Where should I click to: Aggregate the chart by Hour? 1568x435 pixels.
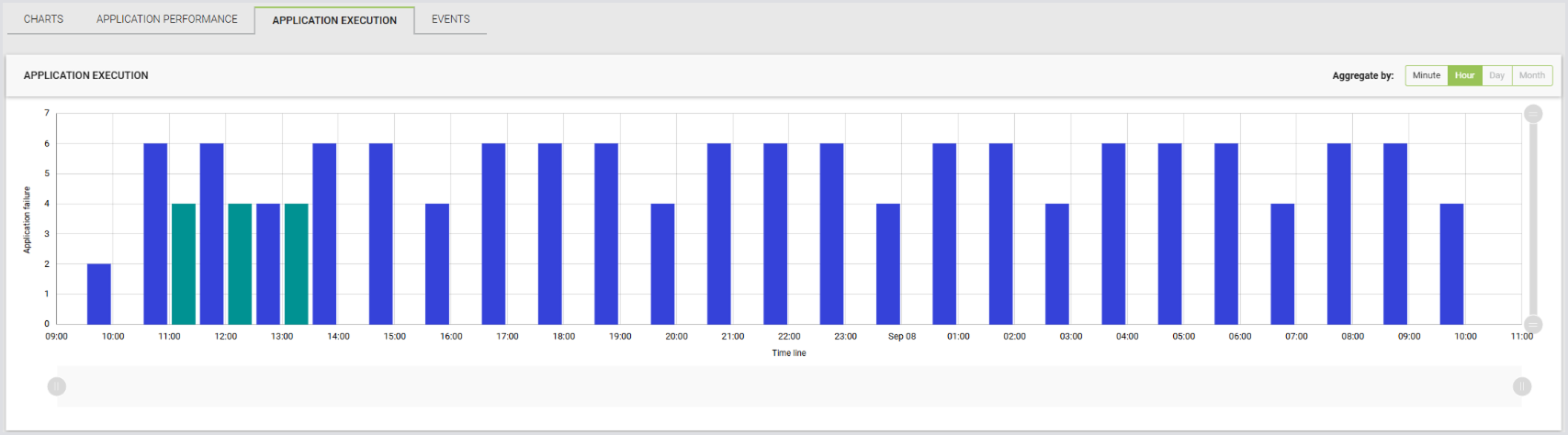[x=1464, y=75]
